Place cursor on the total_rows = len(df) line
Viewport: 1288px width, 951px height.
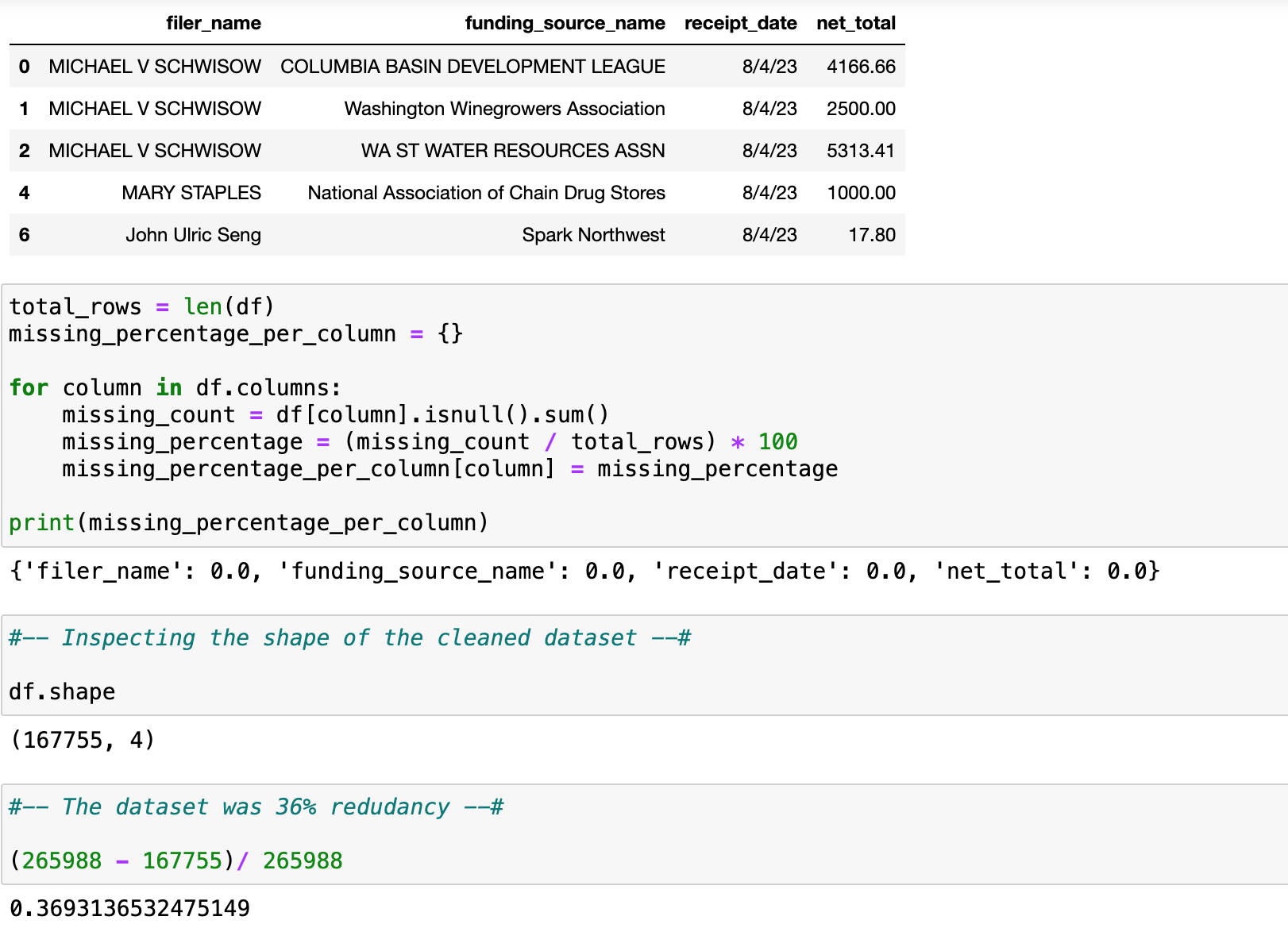coord(141,307)
